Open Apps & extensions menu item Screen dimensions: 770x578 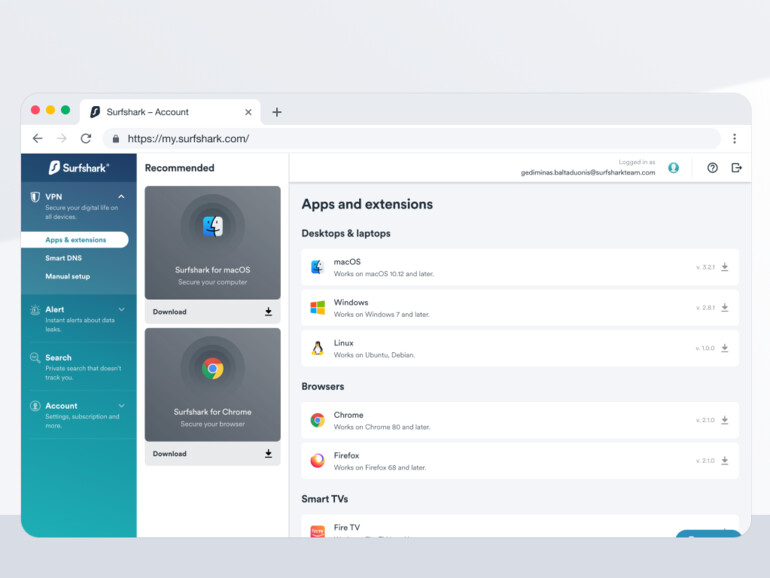point(75,240)
